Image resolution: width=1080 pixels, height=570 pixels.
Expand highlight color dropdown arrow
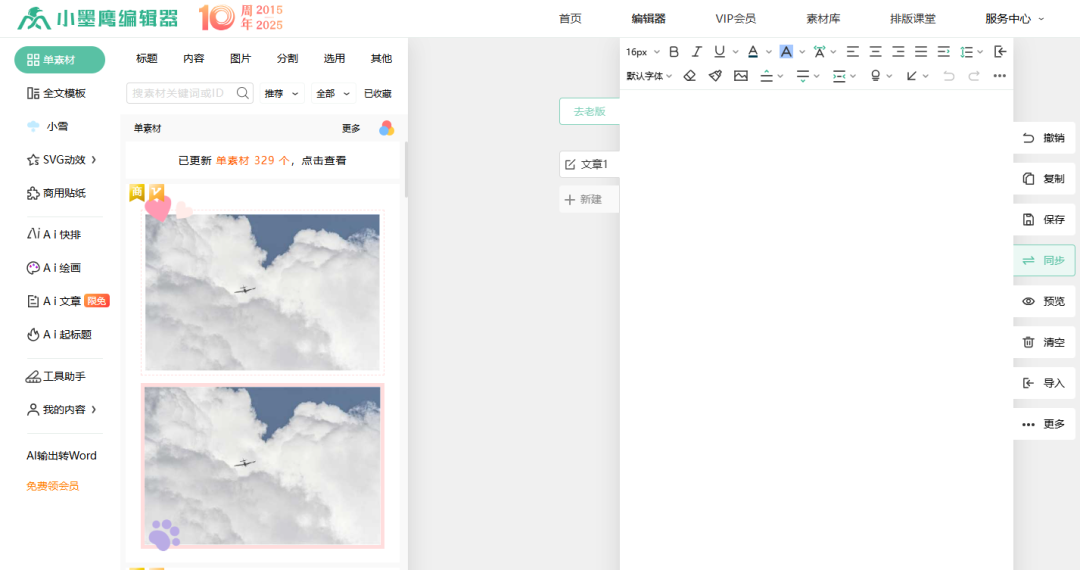(x=802, y=52)
